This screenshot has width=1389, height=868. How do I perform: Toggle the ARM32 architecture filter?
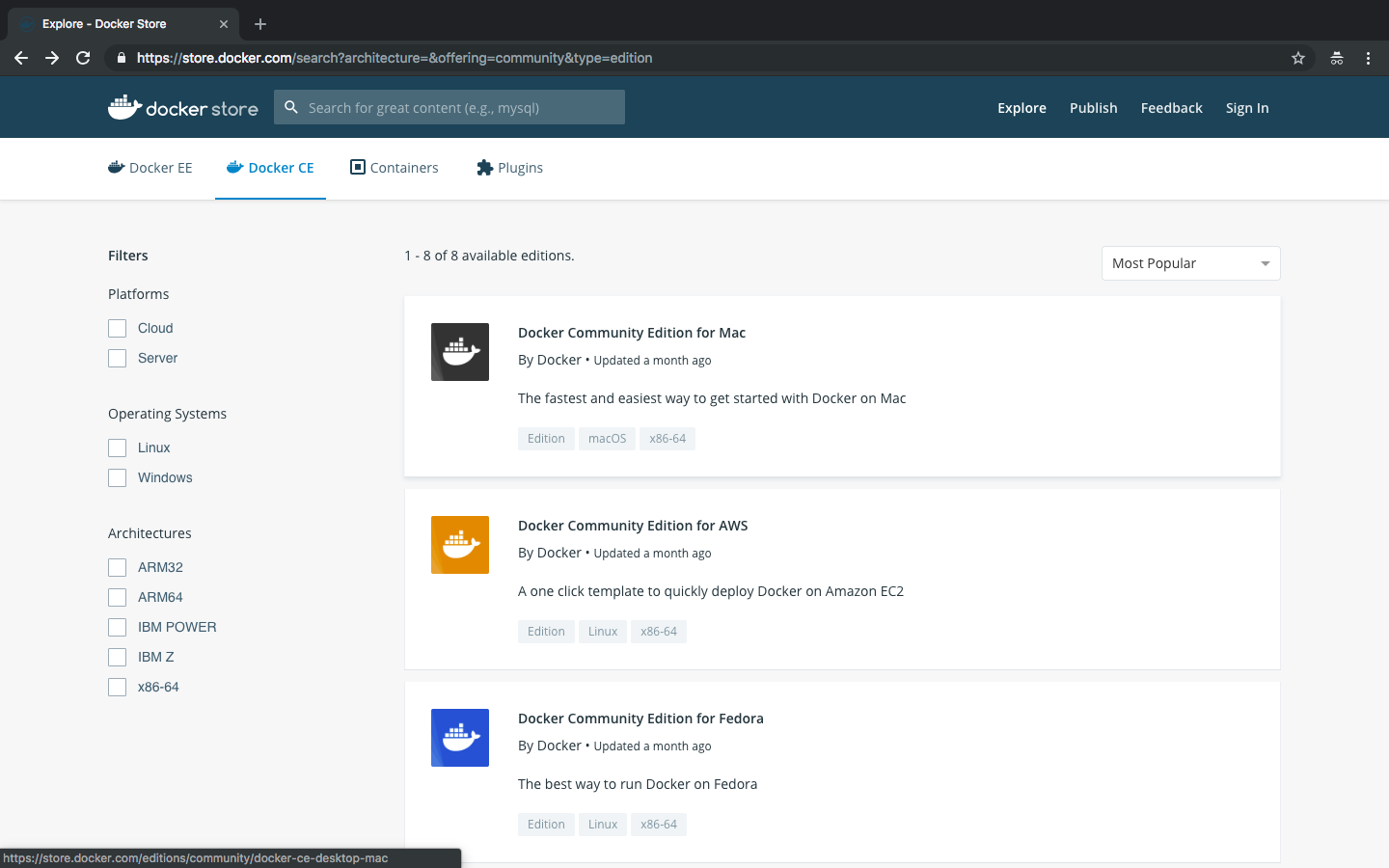click(x=118, y=568)
